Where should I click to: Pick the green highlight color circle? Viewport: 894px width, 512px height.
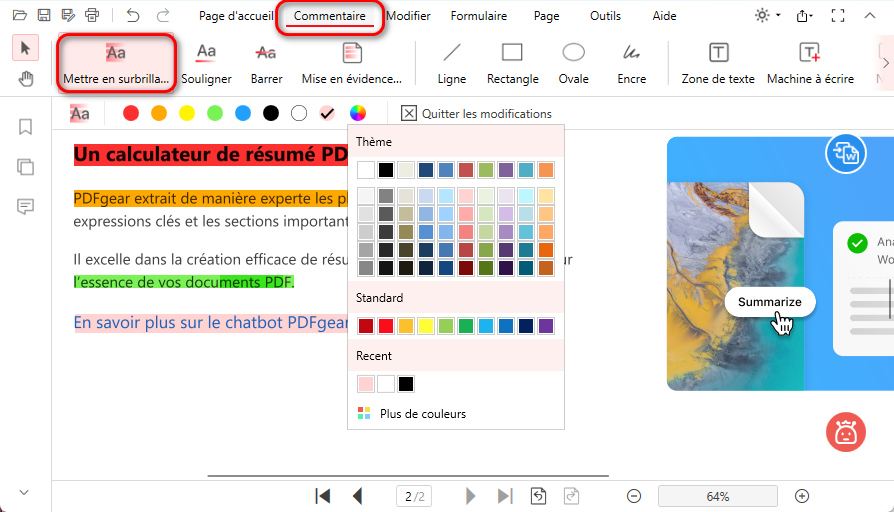coord(215,113)
